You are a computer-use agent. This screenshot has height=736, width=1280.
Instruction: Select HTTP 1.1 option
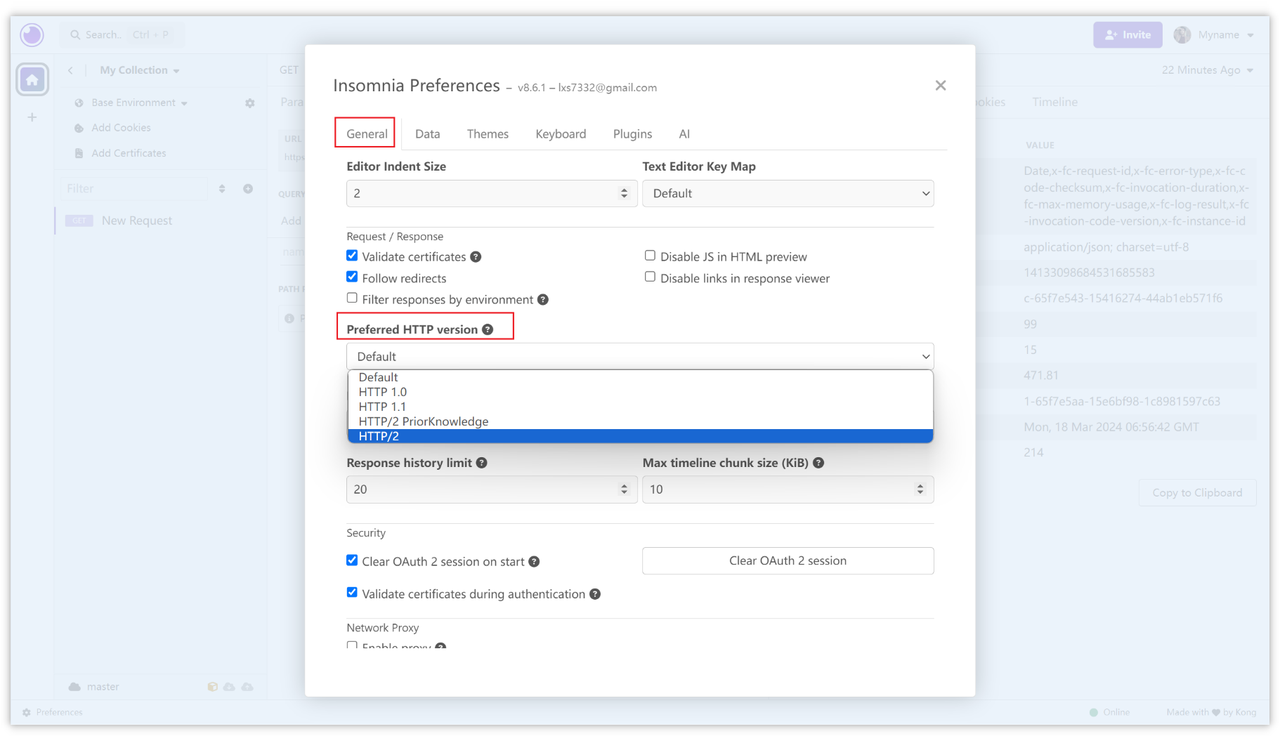coord(640,407)
